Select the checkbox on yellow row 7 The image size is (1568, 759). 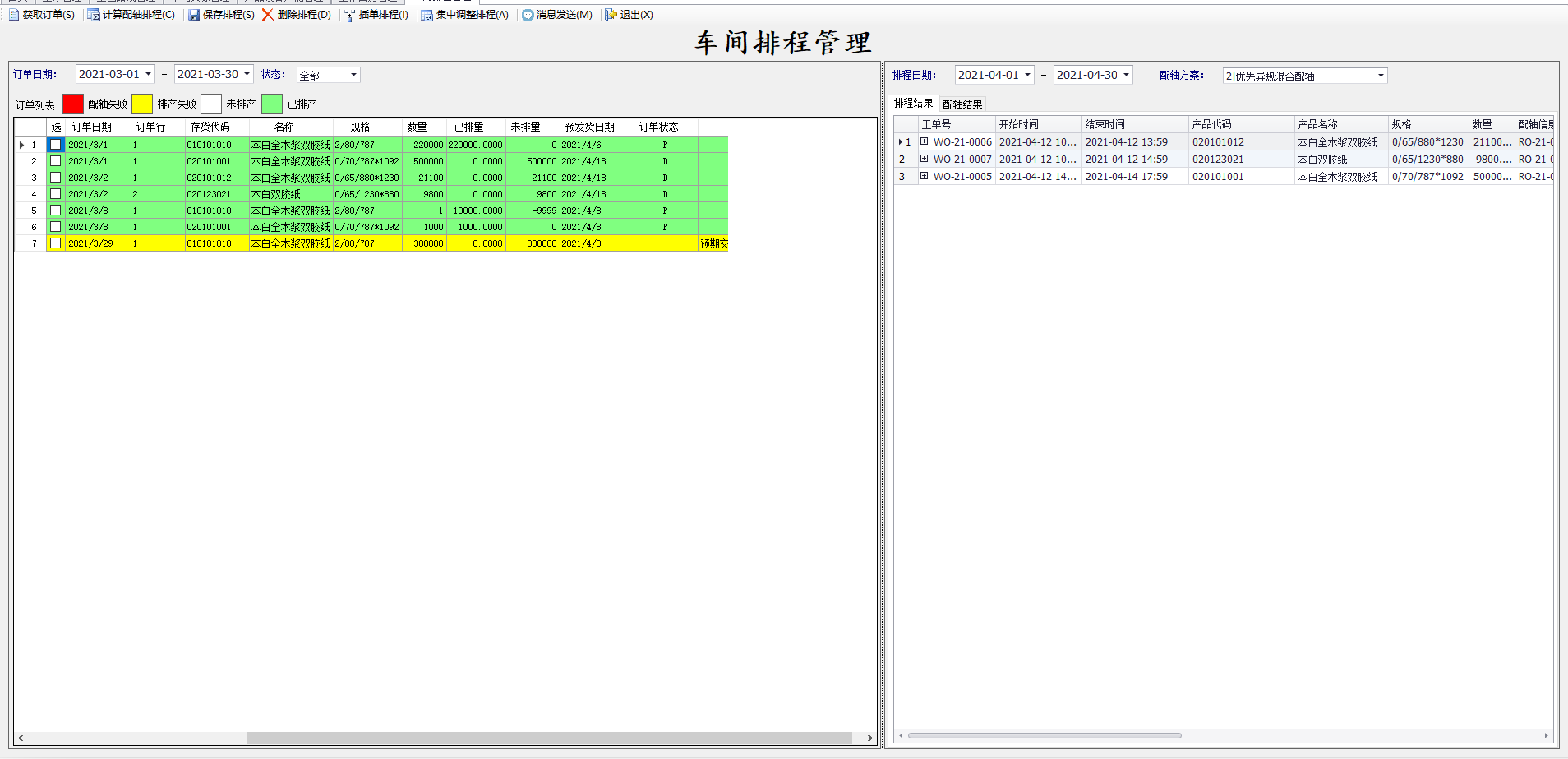(x=55, y=243)
